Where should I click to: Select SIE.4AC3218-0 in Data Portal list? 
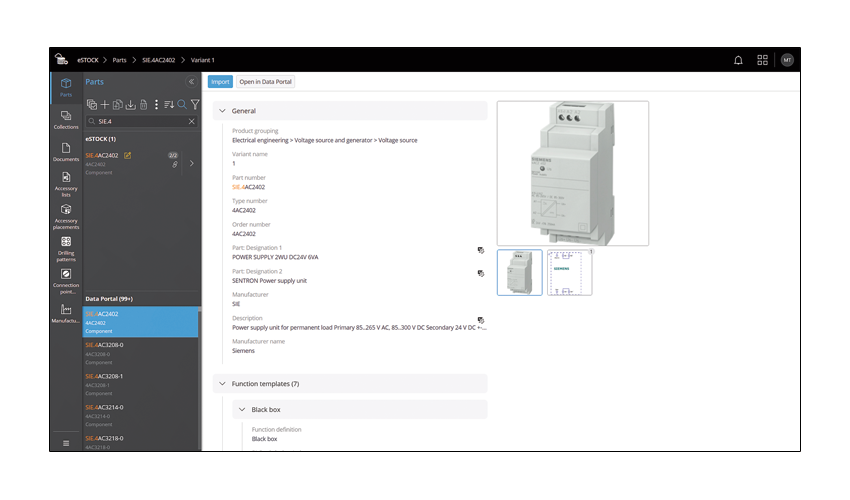click(x=140, y=441)
